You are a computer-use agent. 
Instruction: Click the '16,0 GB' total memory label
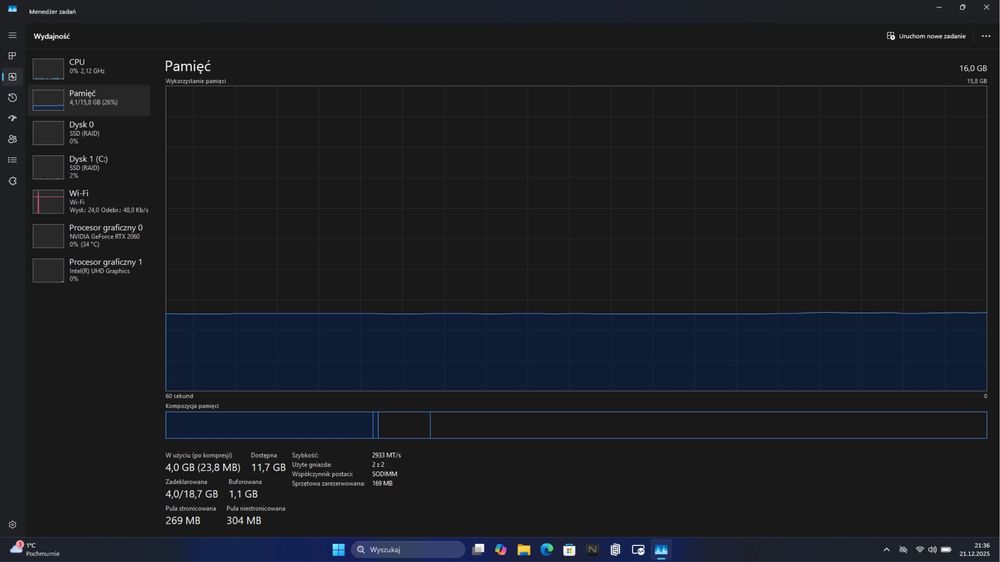[973, 68]
